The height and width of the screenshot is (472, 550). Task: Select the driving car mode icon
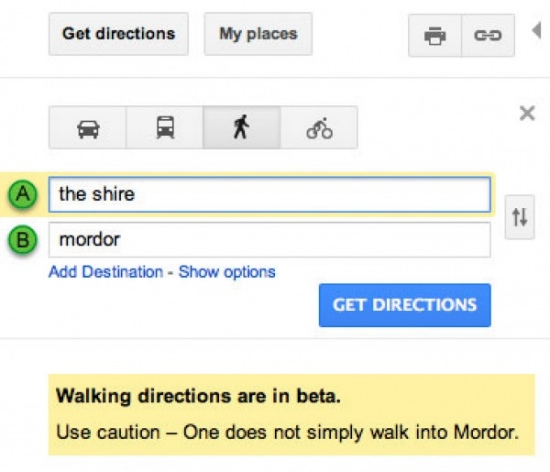[88, 128]
